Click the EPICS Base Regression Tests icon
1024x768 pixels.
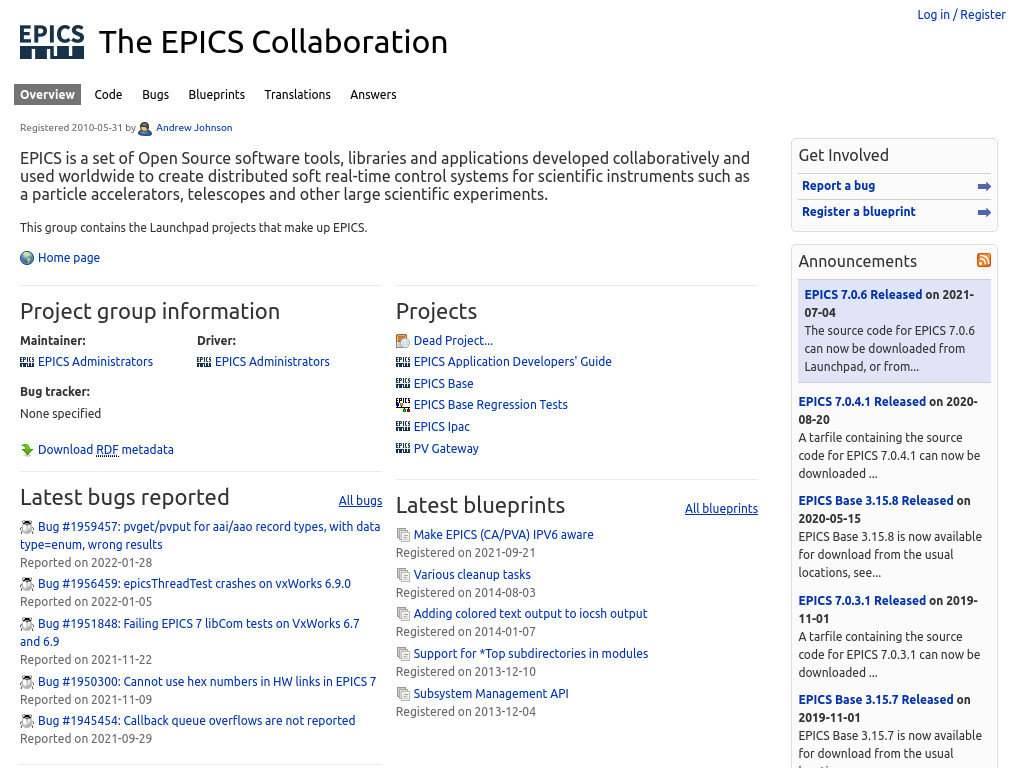click(403, 405)
